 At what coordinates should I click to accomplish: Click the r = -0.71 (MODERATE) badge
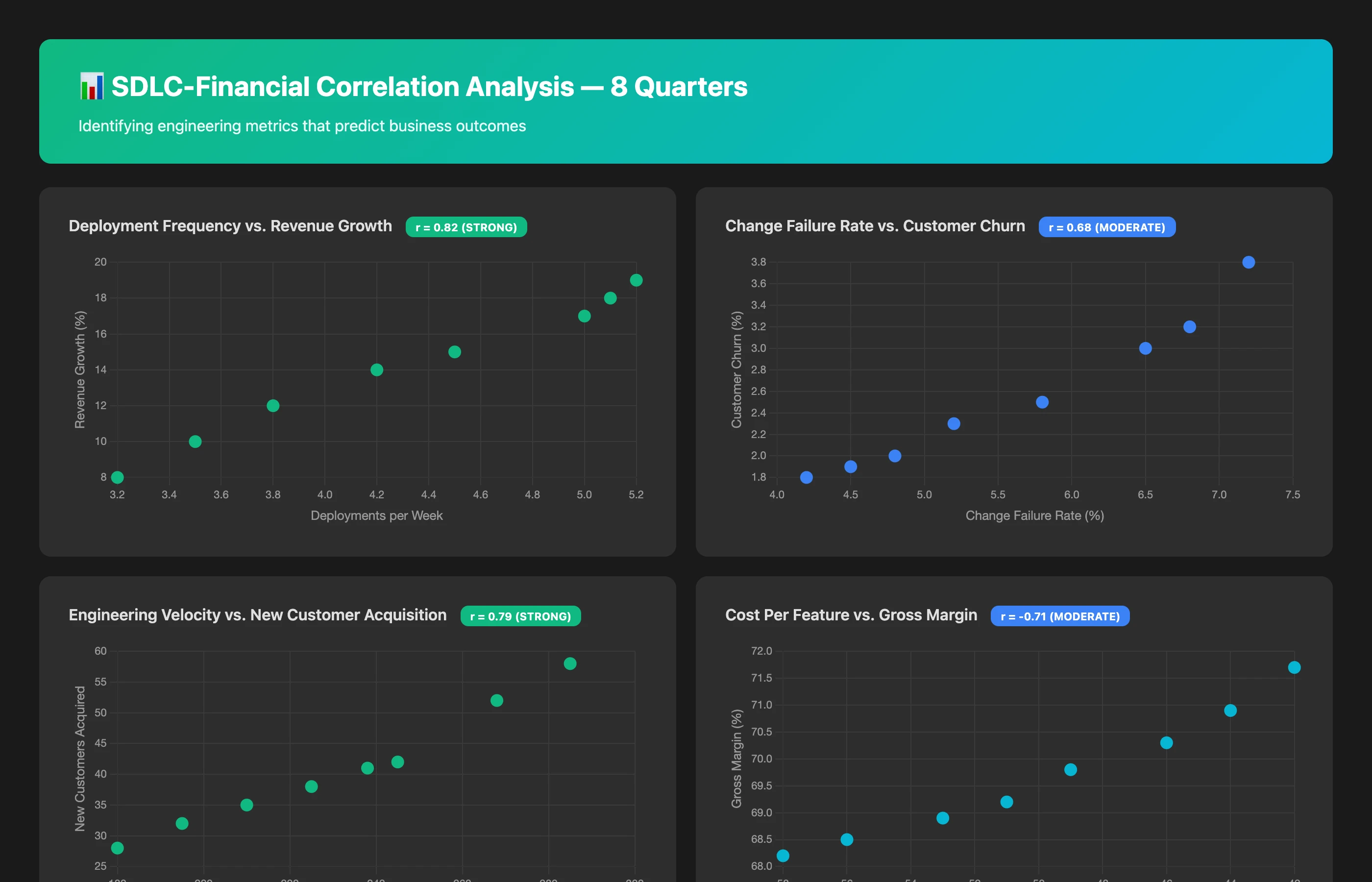click(1060, 615)
